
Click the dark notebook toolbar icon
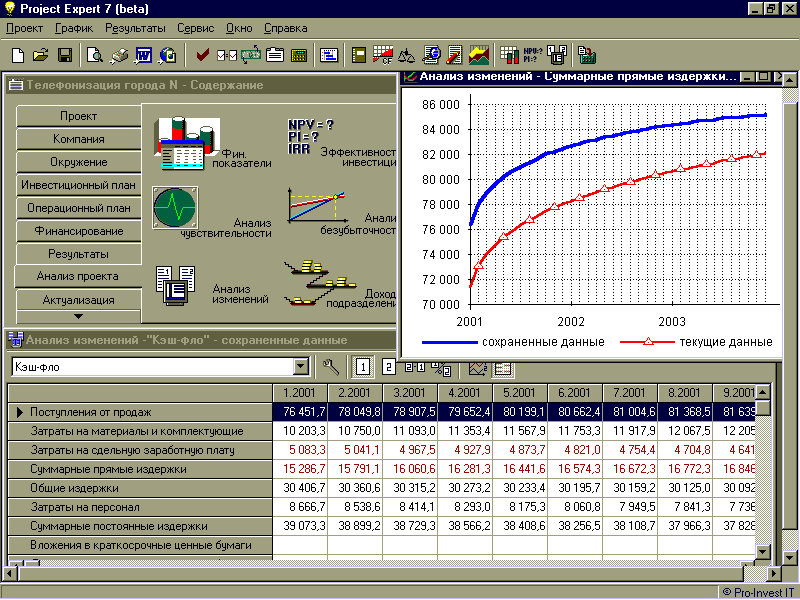[x=359, y=55]
